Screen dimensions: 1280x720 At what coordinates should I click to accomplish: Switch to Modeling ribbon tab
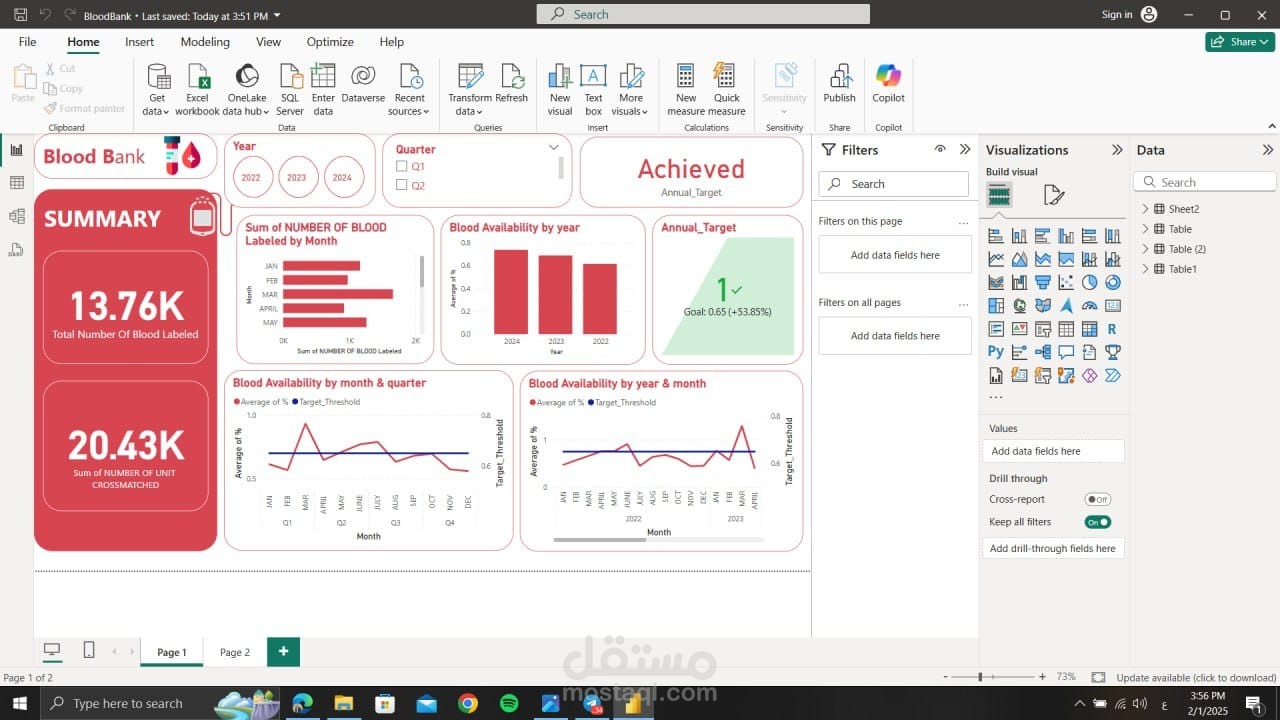pyautogui.click(x=205, y=42)
